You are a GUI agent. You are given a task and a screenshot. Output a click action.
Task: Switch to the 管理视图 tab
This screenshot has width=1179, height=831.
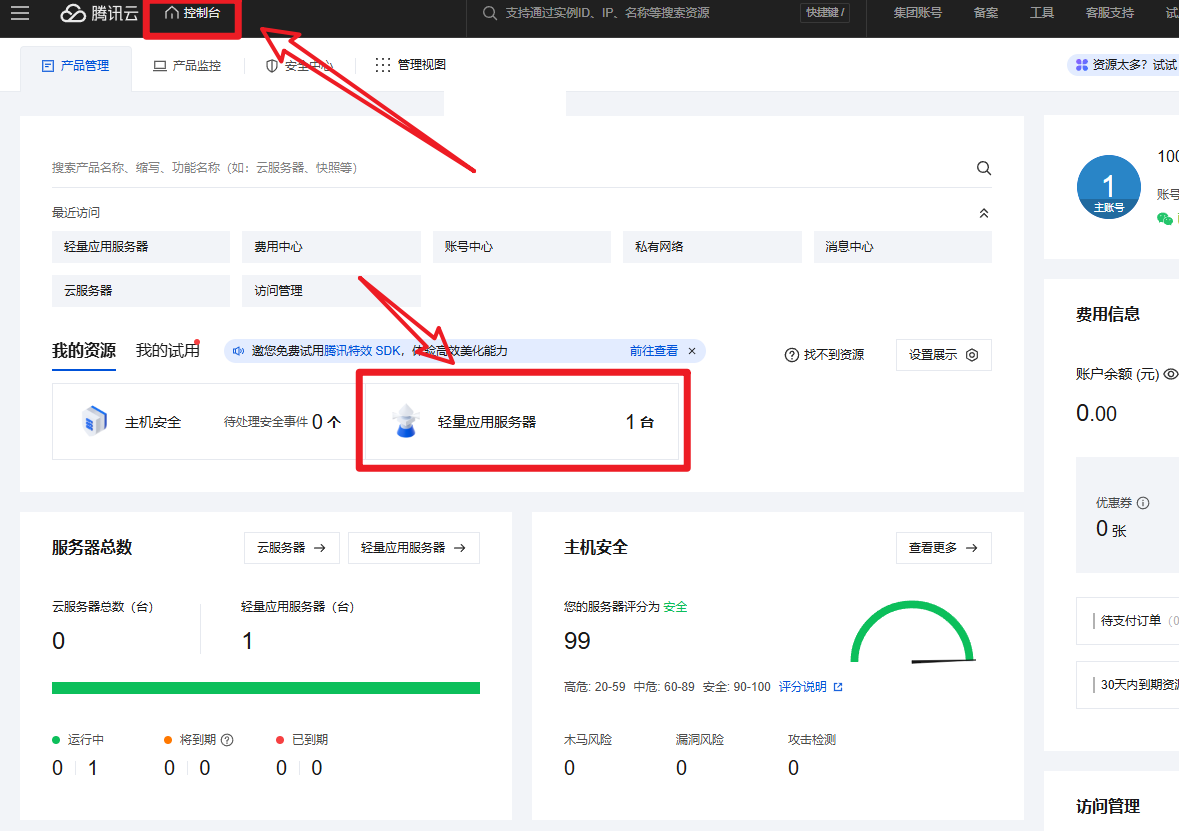click(410, 66)
